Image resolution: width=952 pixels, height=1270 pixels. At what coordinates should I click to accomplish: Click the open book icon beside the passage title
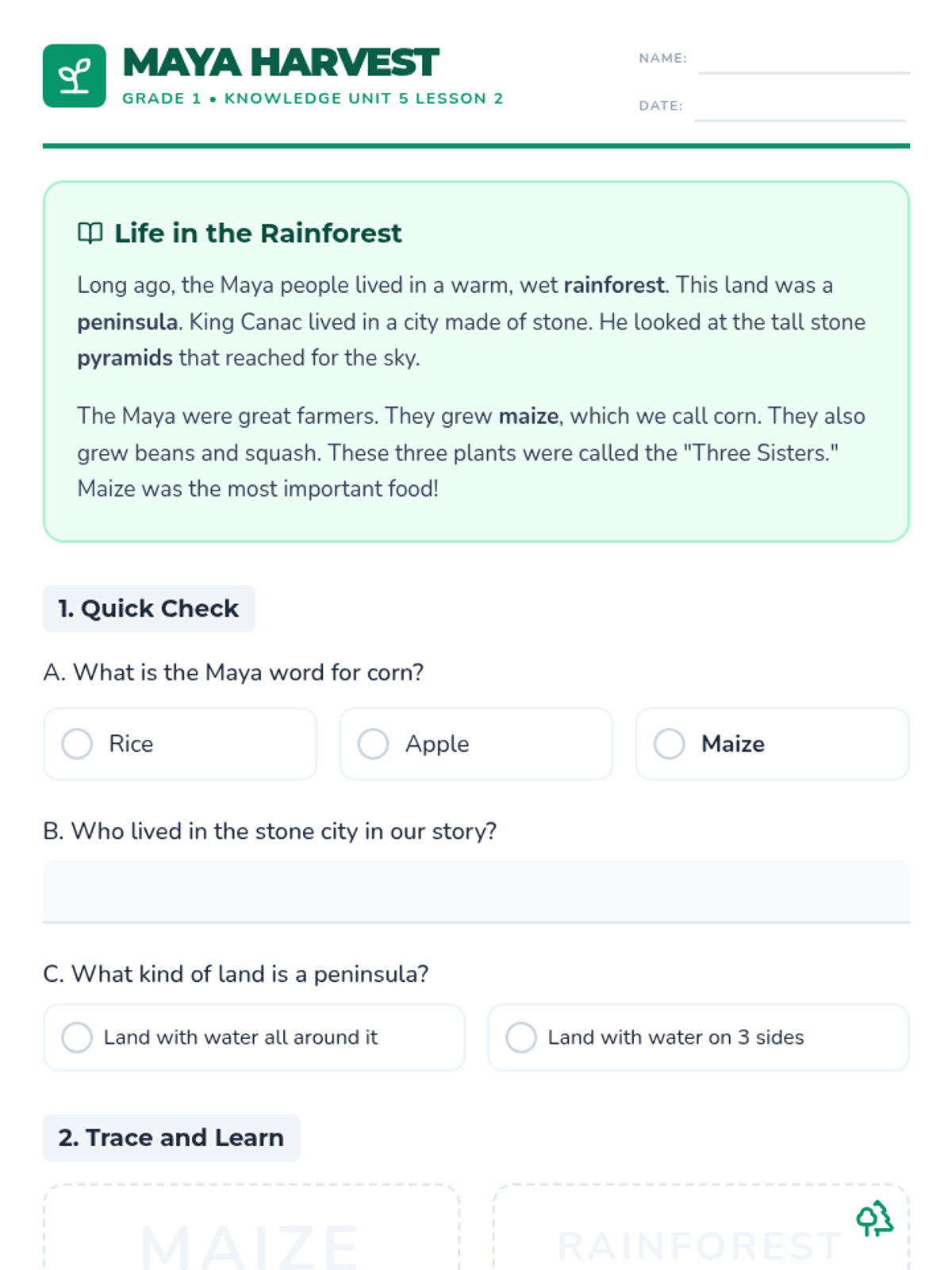90,233
